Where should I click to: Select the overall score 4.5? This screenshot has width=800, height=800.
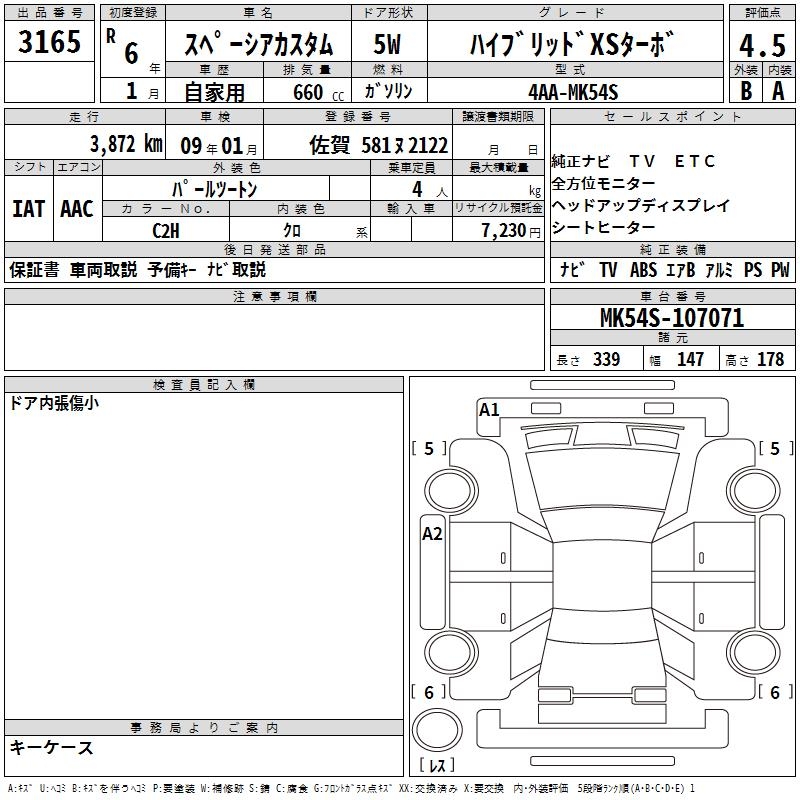762,45
